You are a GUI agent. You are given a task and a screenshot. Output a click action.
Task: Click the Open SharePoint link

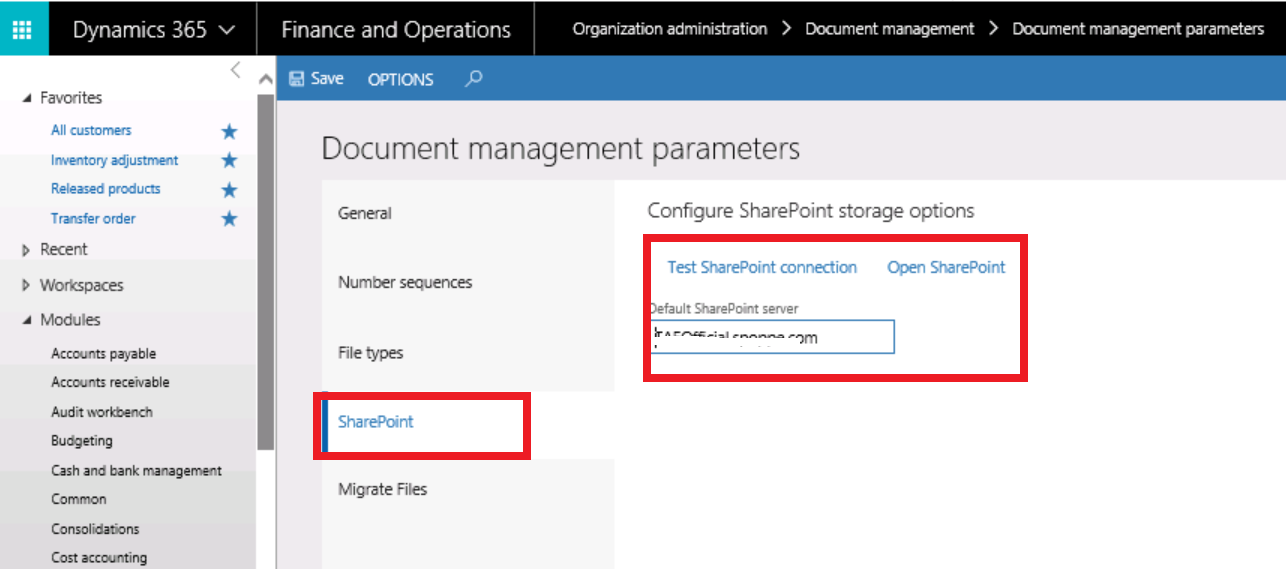click(x=946, y=267)
